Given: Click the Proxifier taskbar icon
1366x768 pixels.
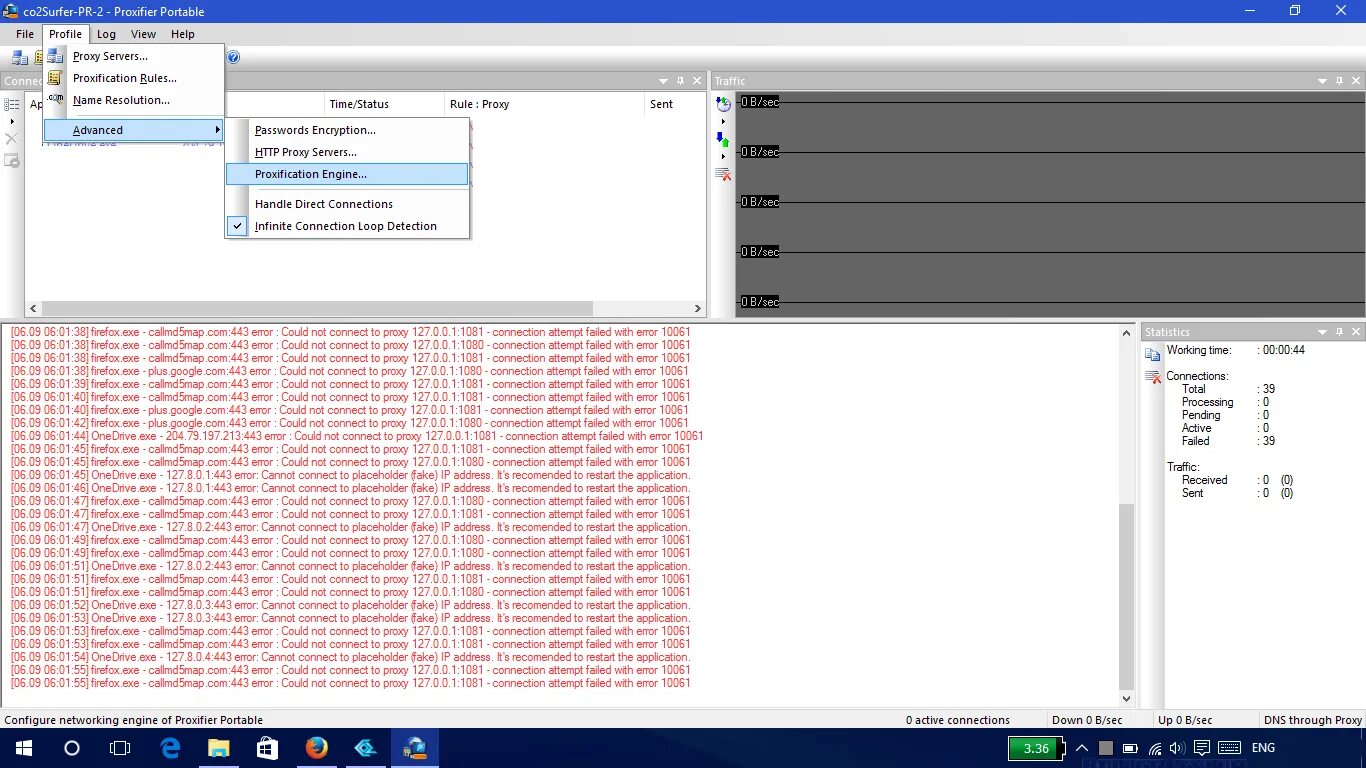Looking at the screenshot, I should point(414,748).
